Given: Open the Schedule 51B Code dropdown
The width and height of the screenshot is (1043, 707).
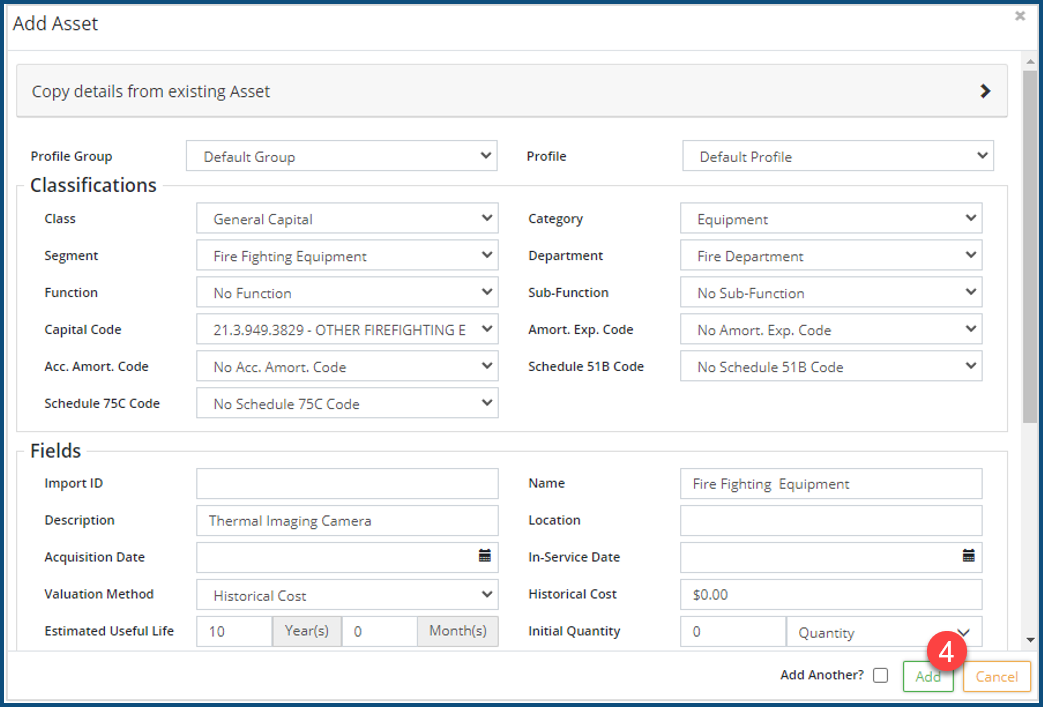Looking at the screenshot, I should pyautogui.click(x=830, y=367).
